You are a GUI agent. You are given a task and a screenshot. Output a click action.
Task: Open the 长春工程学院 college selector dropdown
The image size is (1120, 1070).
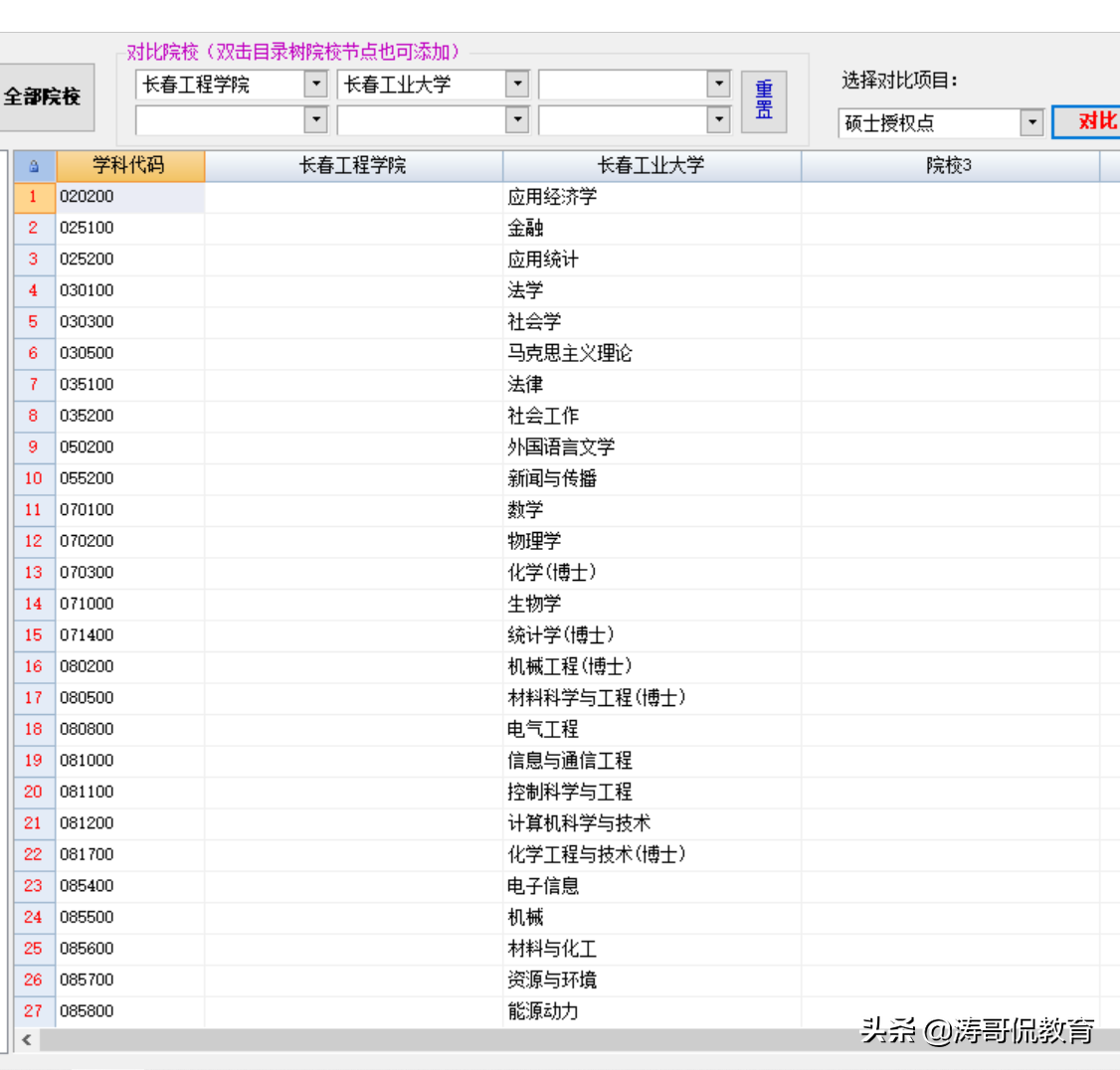(316, 84)
